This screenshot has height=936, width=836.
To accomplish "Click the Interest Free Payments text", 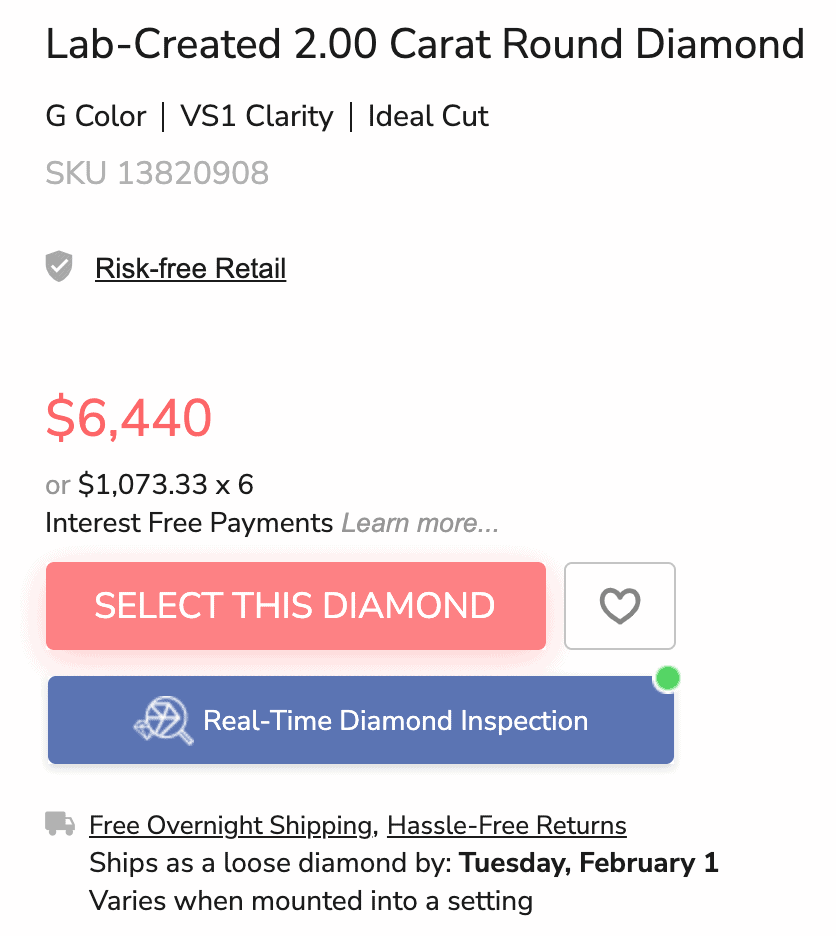I will coord(189,523).
